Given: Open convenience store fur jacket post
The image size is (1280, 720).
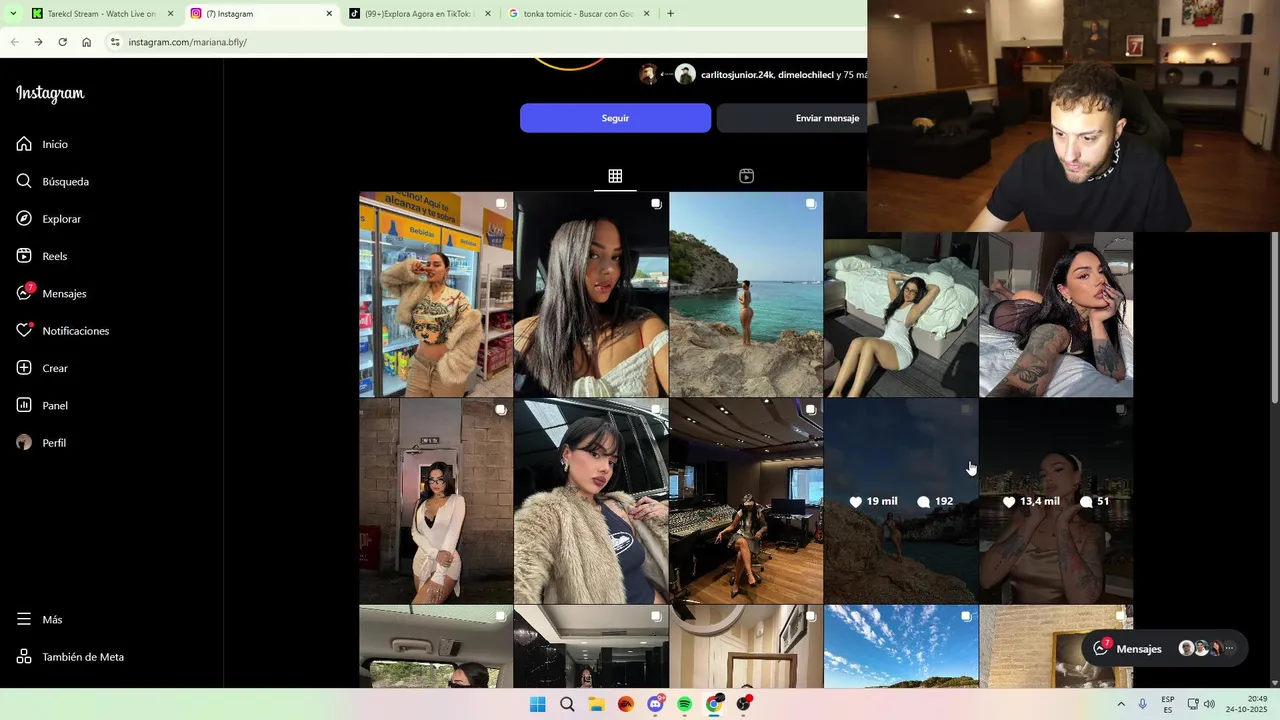Looking at the screenshot, I should [x=436, y=294].
